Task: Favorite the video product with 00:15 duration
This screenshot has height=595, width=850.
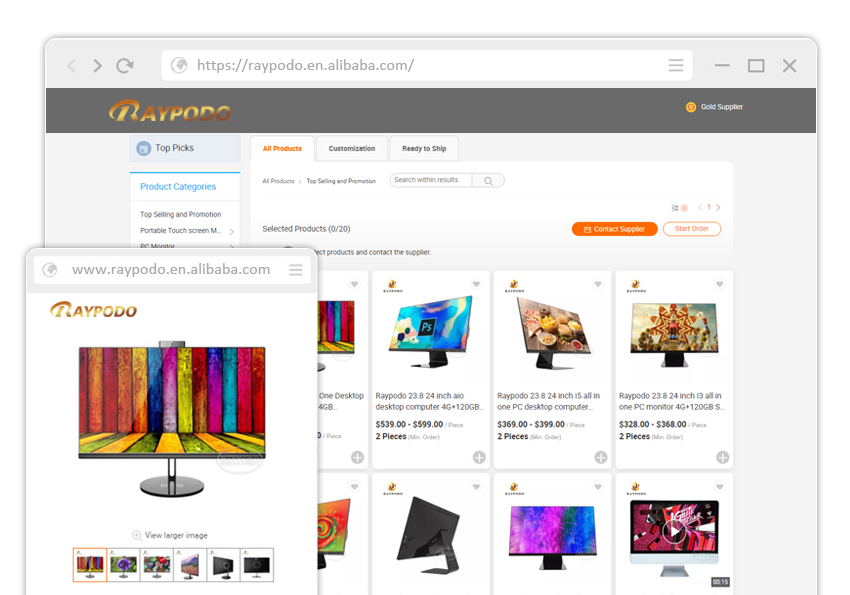Action: click(719, 487)
